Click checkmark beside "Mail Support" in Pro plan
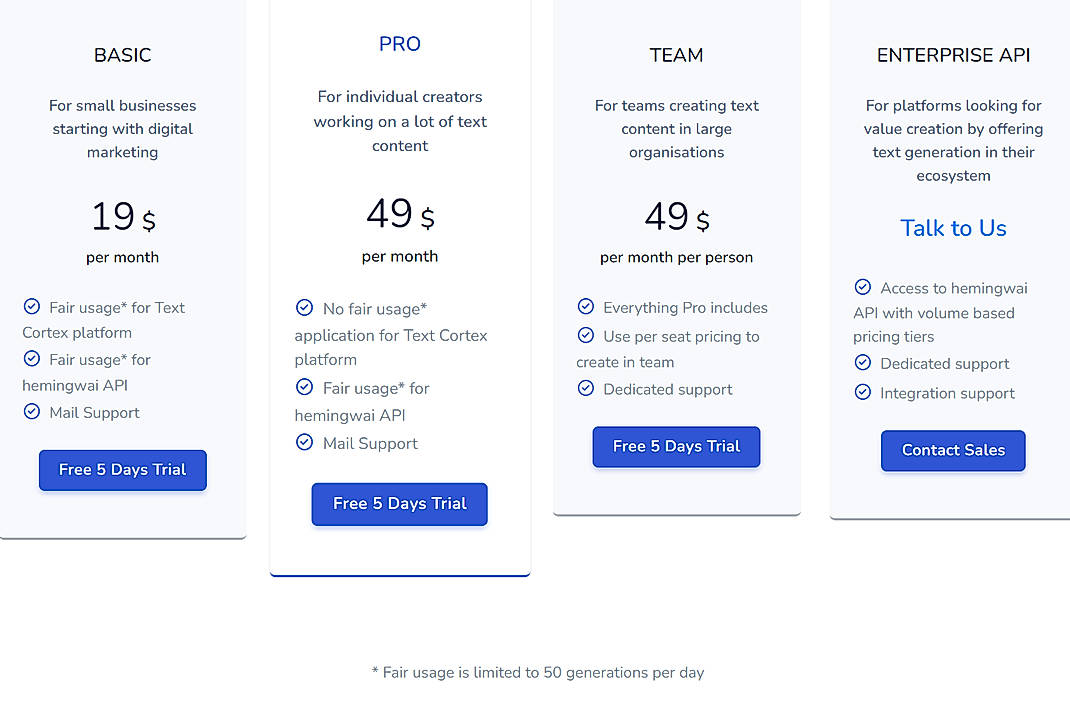The width and height of the screenshot is (1070, 705). 303,442
